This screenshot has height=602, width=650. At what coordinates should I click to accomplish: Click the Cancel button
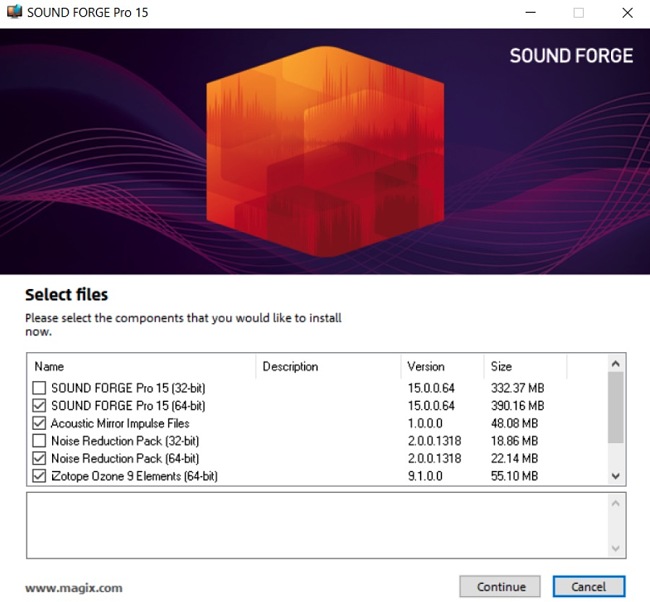589,587
